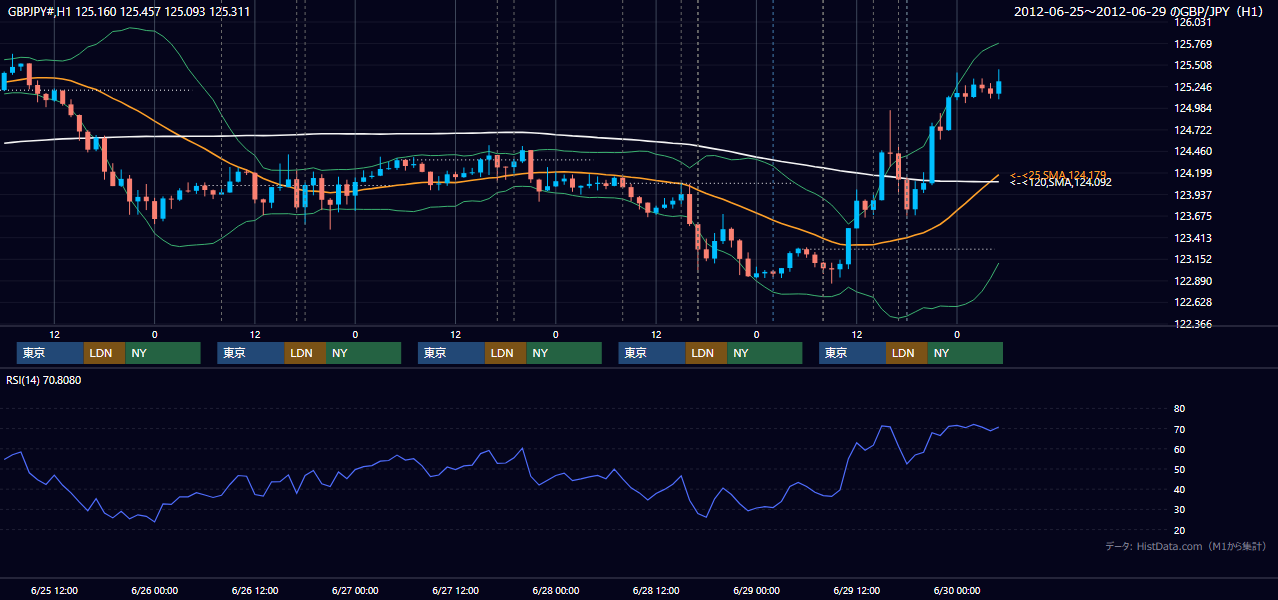Click price axis value 125.508
The image size is (1278, 600).
(x=1192, y=65)
